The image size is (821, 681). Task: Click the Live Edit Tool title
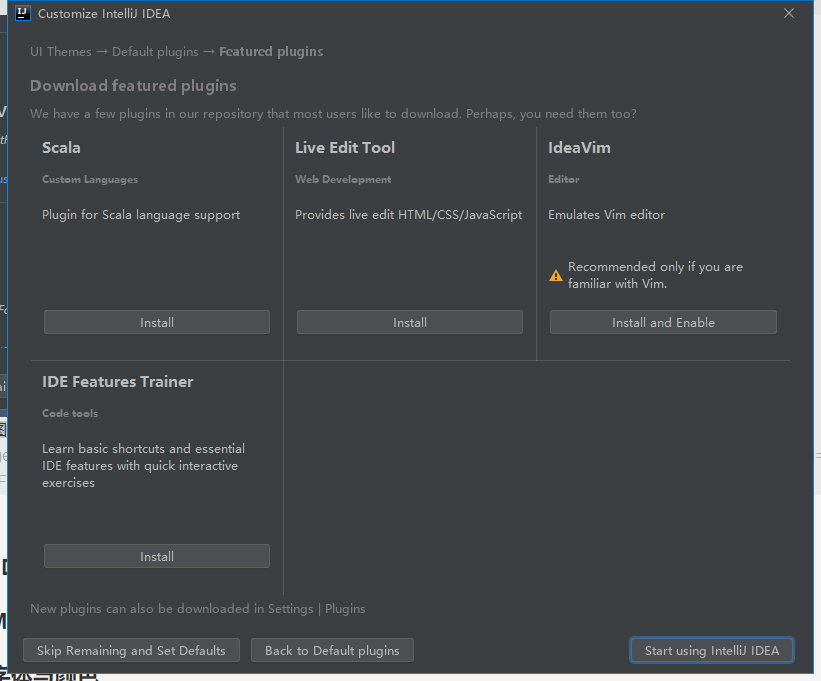pos(345,148)
